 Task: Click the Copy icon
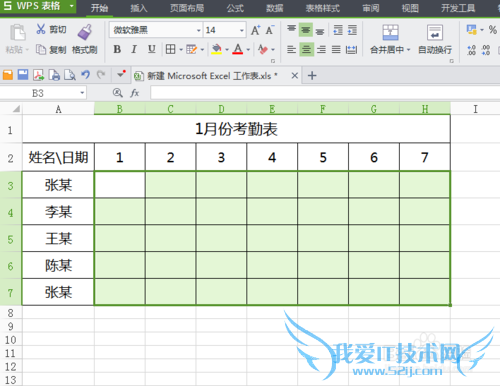[41, 50]
